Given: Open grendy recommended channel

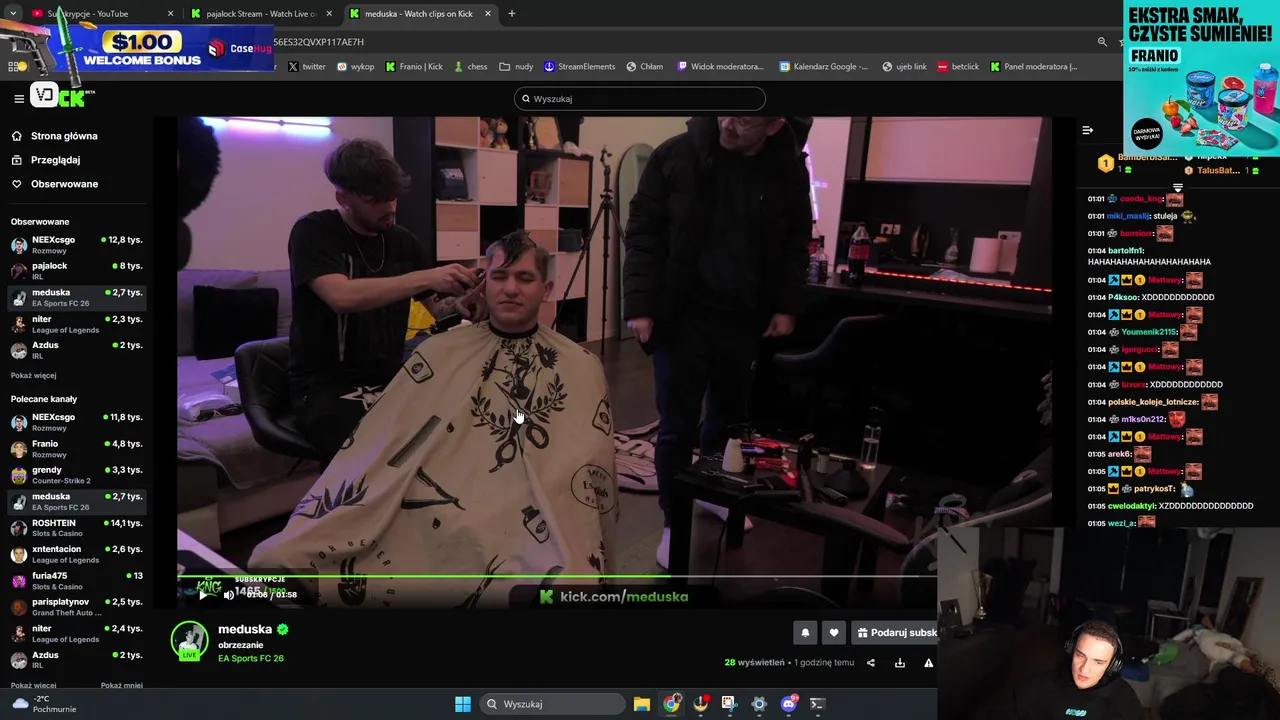Looking at the screenshot, I should [x=76, y=475].
